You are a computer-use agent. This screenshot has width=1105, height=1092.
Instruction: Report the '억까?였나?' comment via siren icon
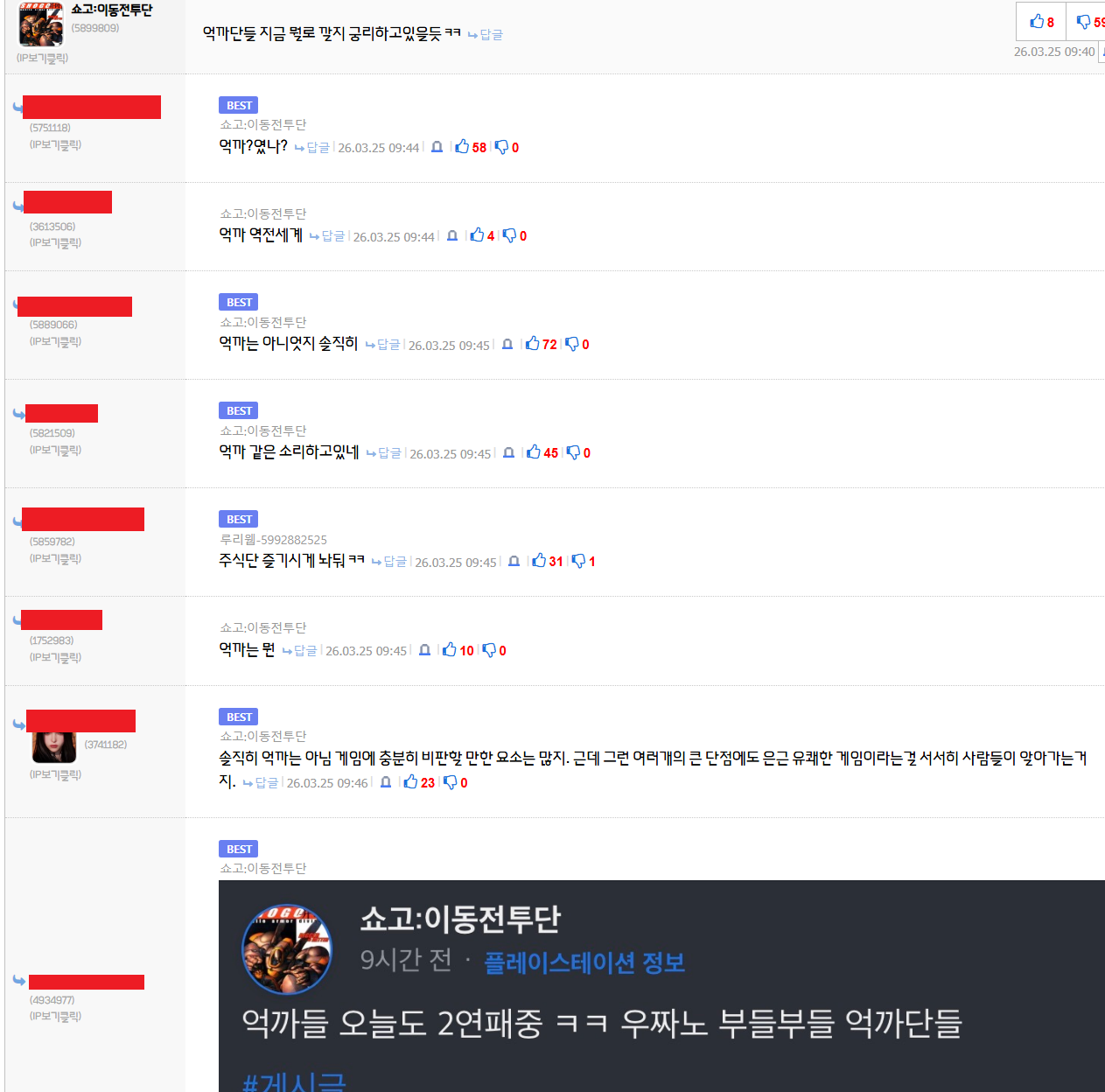(x=437, y=147)
